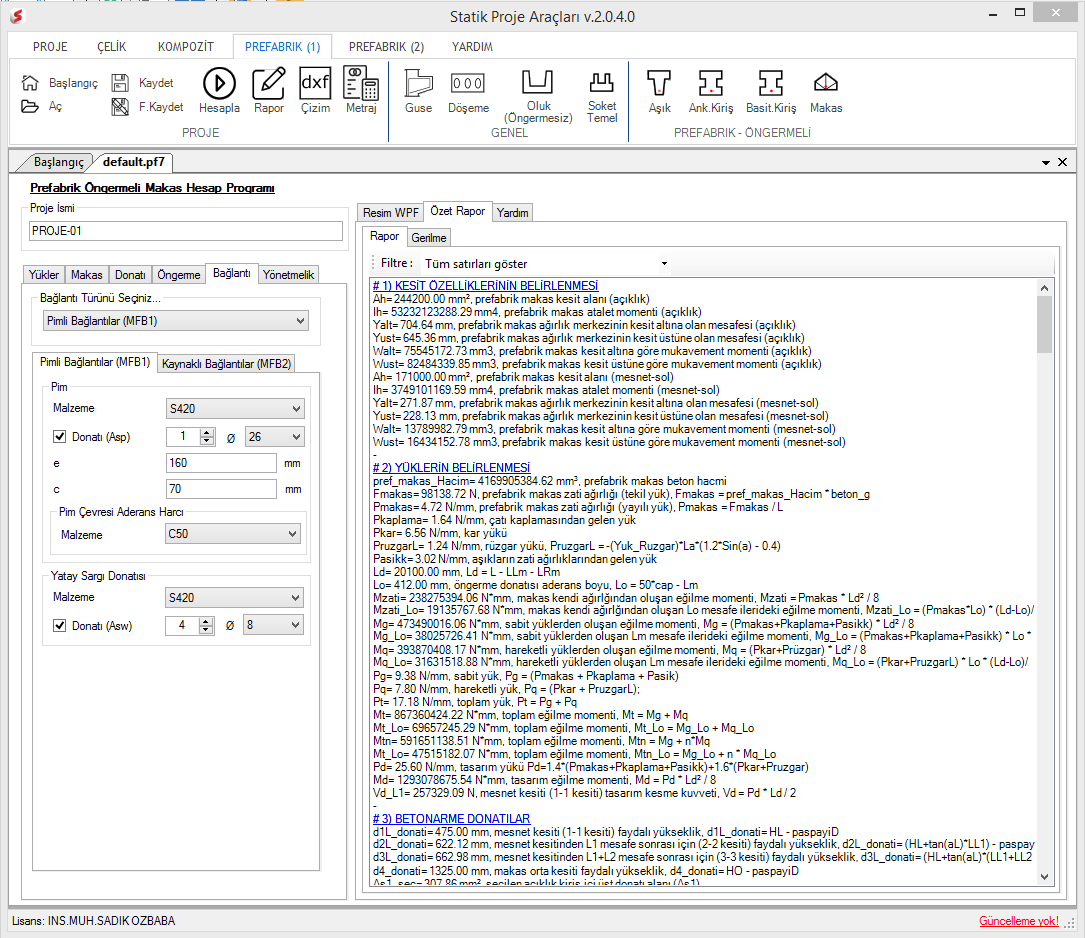Open Filtre Tüm satırları göster dropdown
The height and width of the screenshot is (938, 1085).
click(x=545, y=264)
